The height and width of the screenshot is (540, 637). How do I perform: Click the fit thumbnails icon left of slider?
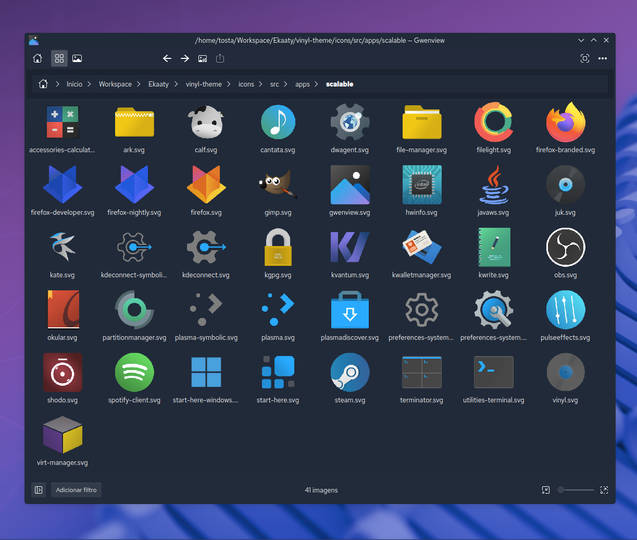[x=546, y=490]
